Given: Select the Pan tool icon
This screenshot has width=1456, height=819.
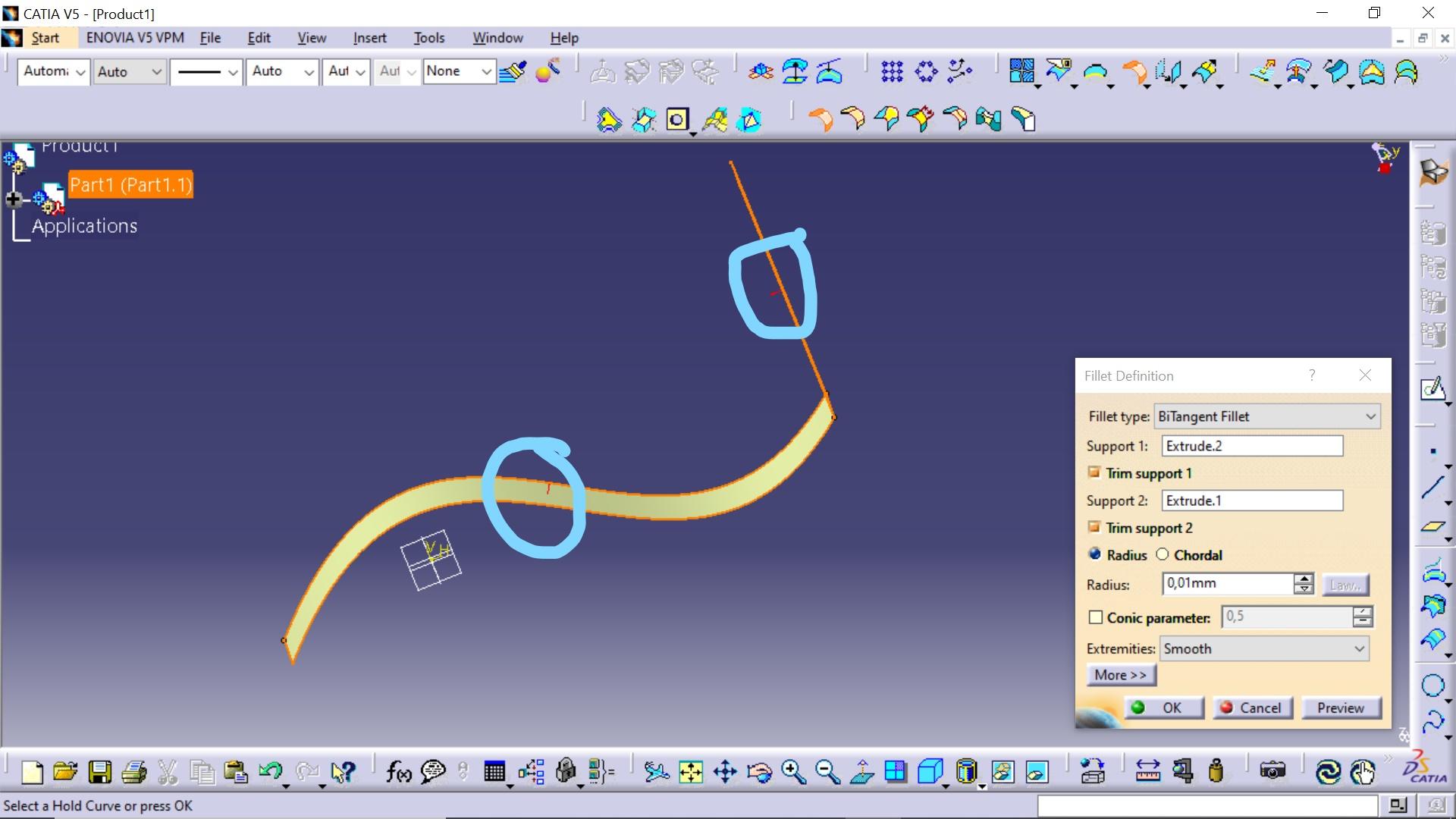Looking at the screenshot, I should click(x=725, y=772).
